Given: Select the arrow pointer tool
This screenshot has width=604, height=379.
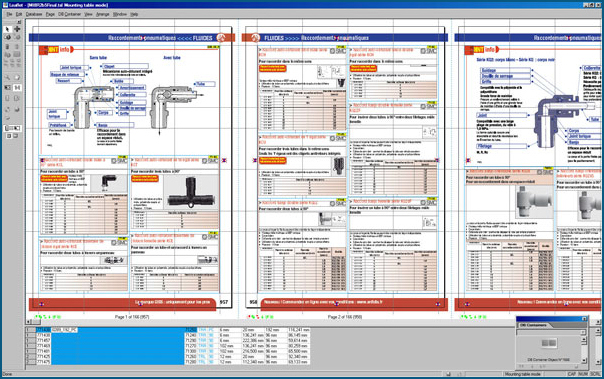Looking at the screenshot, I should (x=7, y=29).
